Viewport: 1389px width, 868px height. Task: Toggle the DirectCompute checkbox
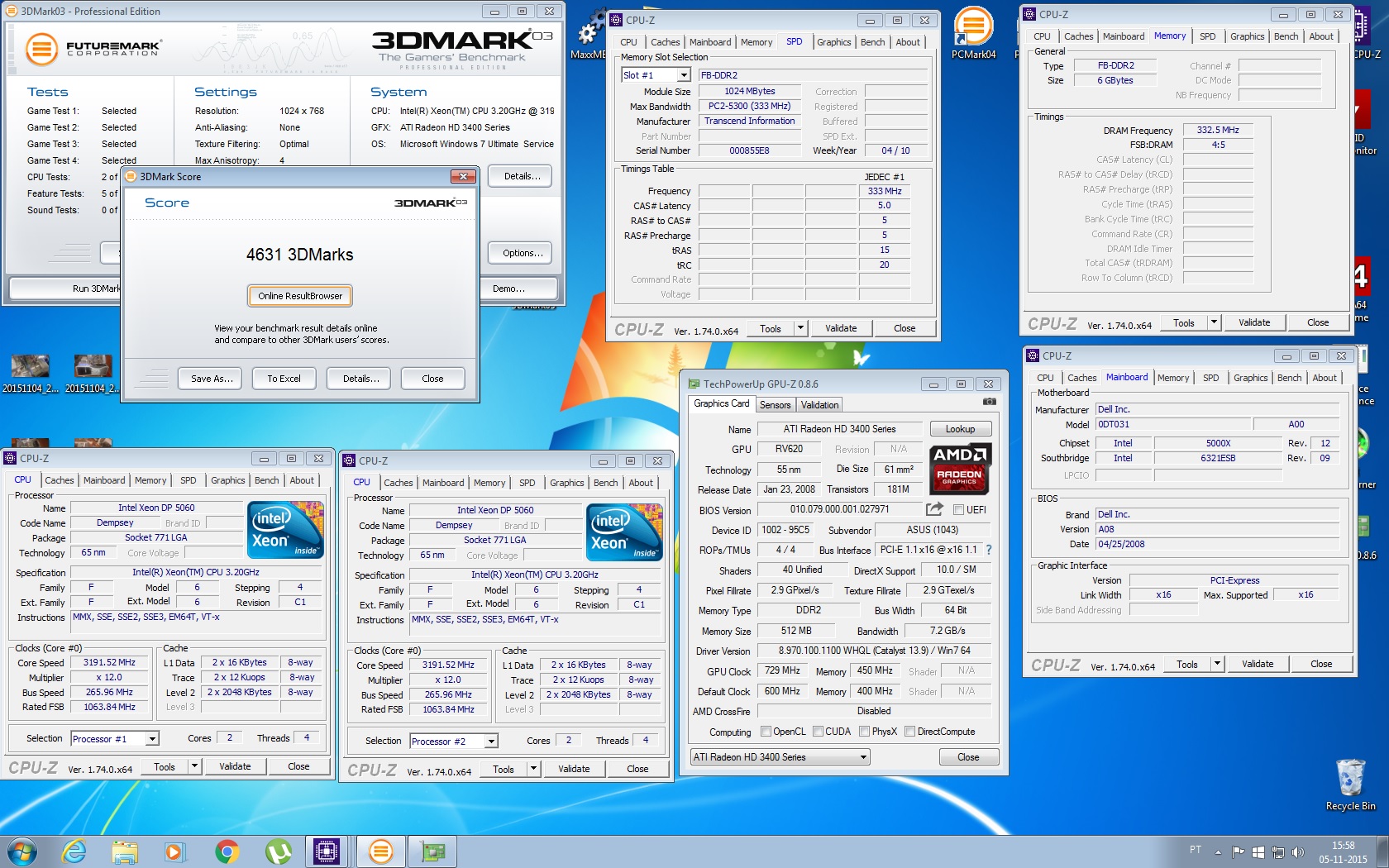[x=909, y=732]
